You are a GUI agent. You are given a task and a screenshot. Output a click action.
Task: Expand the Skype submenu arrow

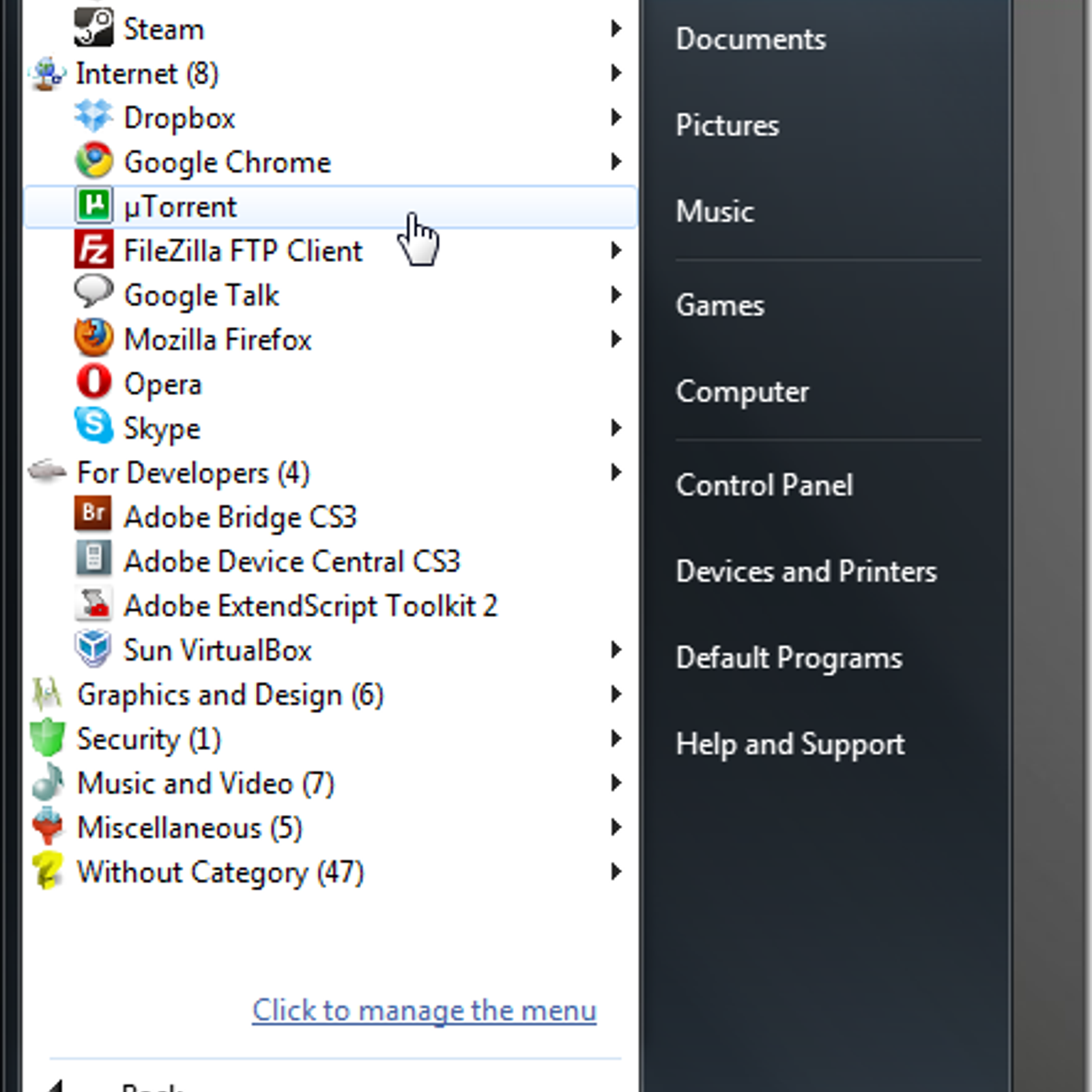coord(616,428)
